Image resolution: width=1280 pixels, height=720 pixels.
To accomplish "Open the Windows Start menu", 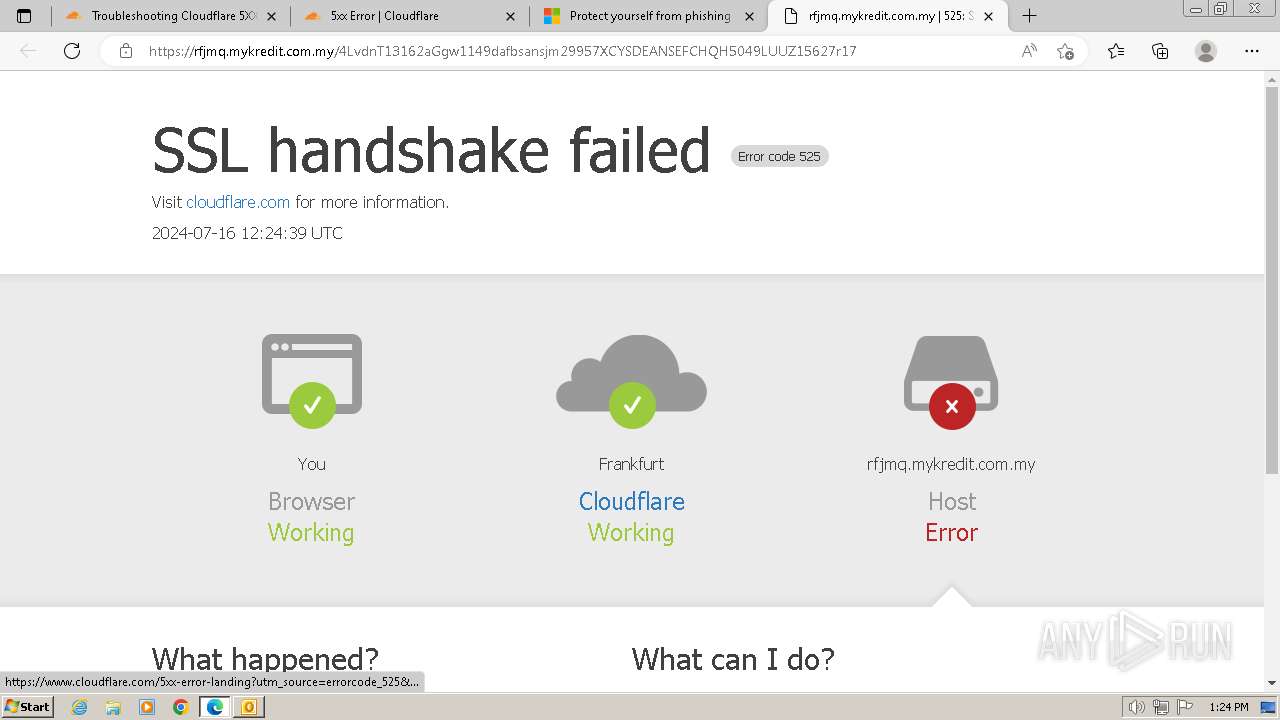I will (28, 707).
